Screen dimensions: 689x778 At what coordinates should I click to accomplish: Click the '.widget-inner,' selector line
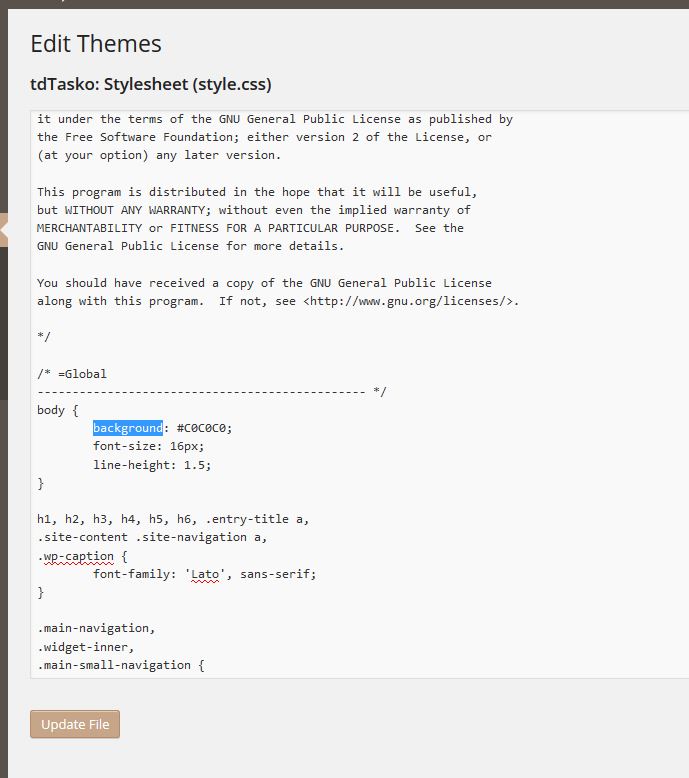(x=86, y=647)
